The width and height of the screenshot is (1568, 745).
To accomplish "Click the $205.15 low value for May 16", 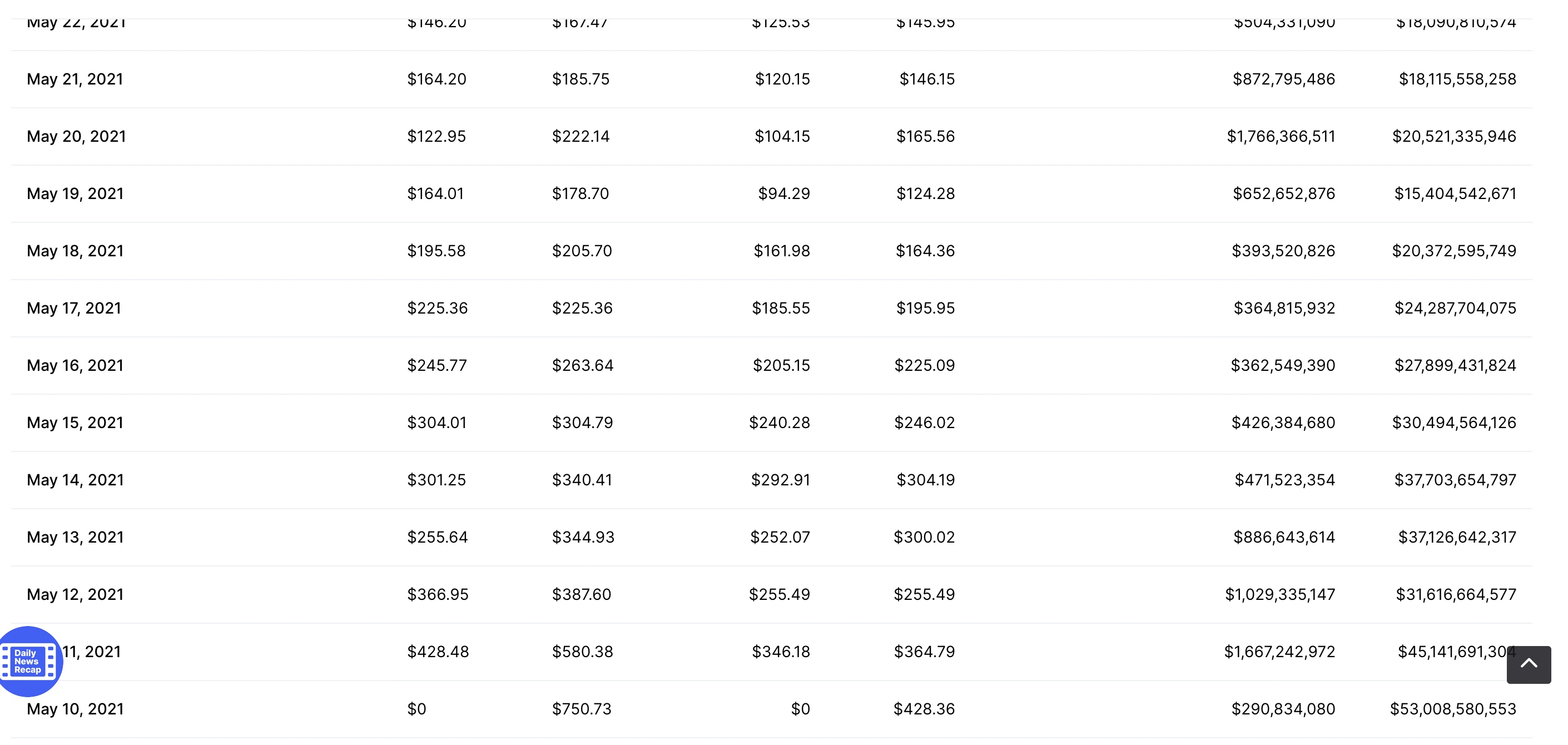I will pos(782,365).
